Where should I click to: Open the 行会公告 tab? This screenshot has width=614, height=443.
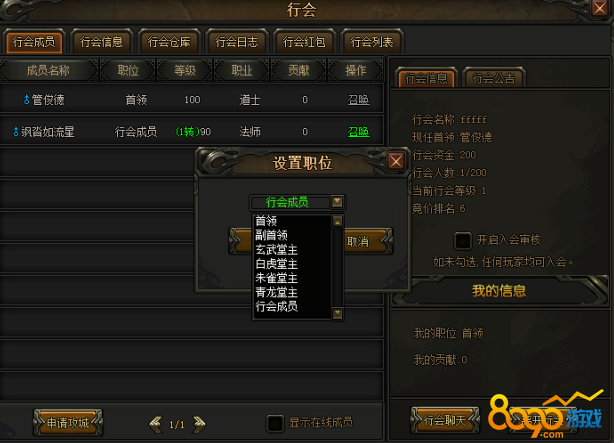click(493, 78)
